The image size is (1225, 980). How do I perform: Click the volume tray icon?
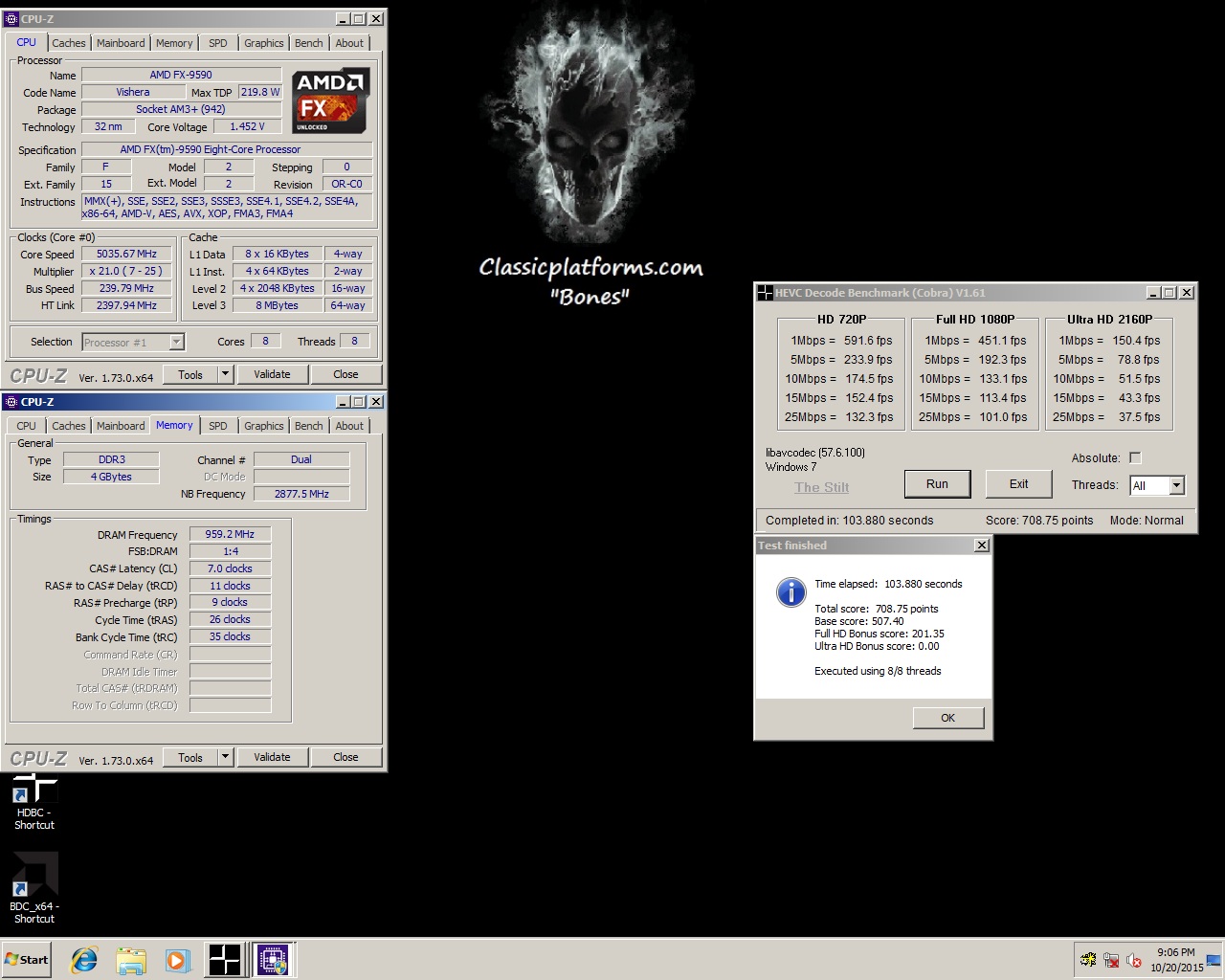click(1134, 960)
